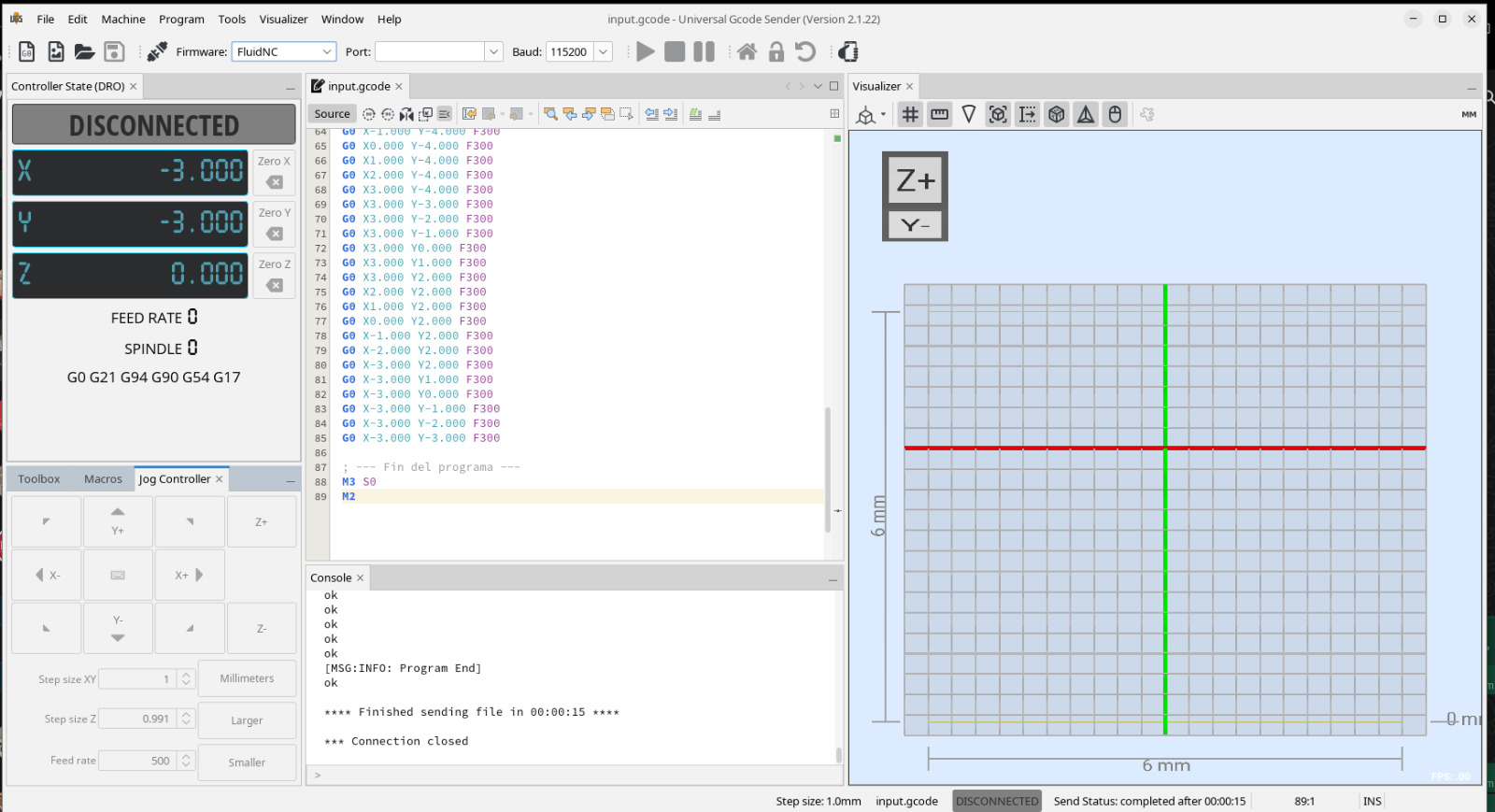This screenshot has width=1495, height=812.
Task: Click the Millimeters units button
Action: click(x=247, y=678)
